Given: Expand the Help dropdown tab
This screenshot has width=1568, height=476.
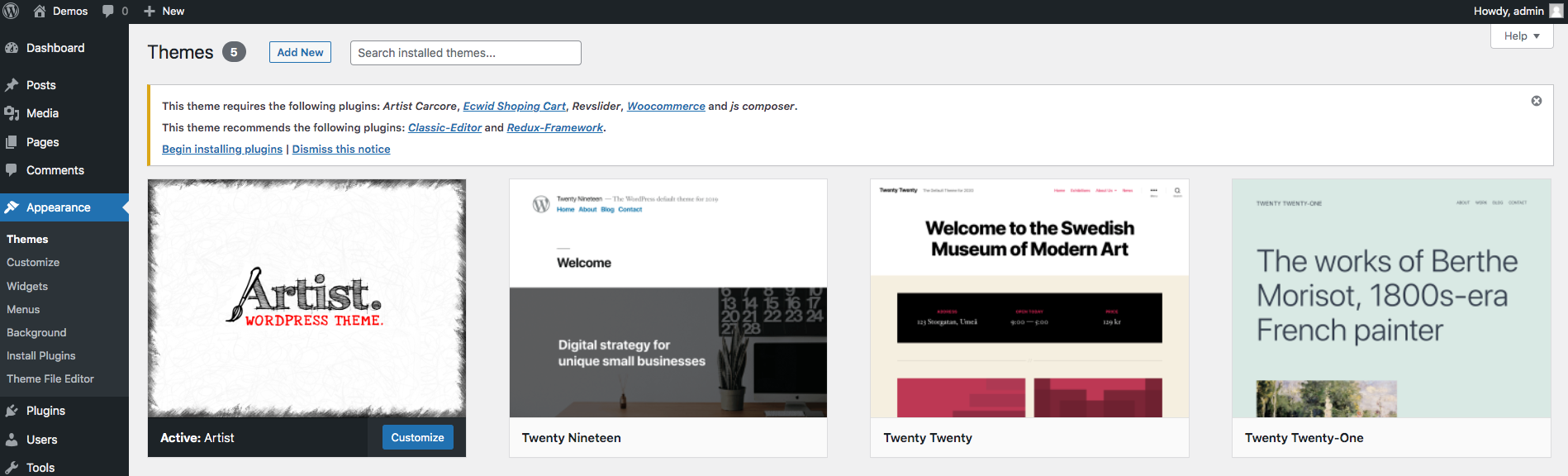Looking at the screenshot, I should click(x=1522, y=36).
